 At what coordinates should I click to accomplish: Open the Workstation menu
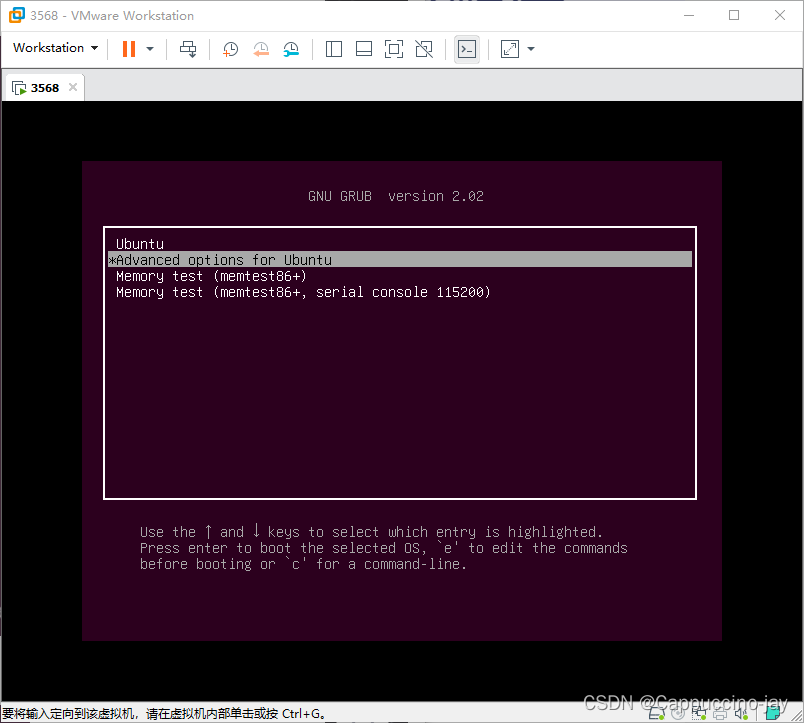[55, 48]
